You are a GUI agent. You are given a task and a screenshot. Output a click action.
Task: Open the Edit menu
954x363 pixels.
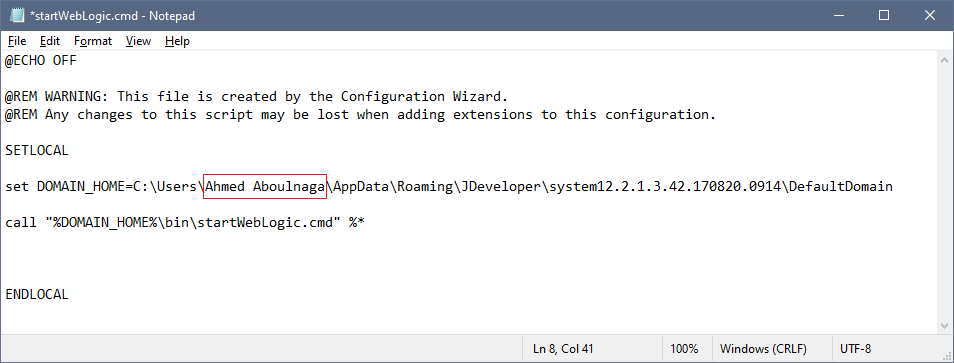(50, 41)
